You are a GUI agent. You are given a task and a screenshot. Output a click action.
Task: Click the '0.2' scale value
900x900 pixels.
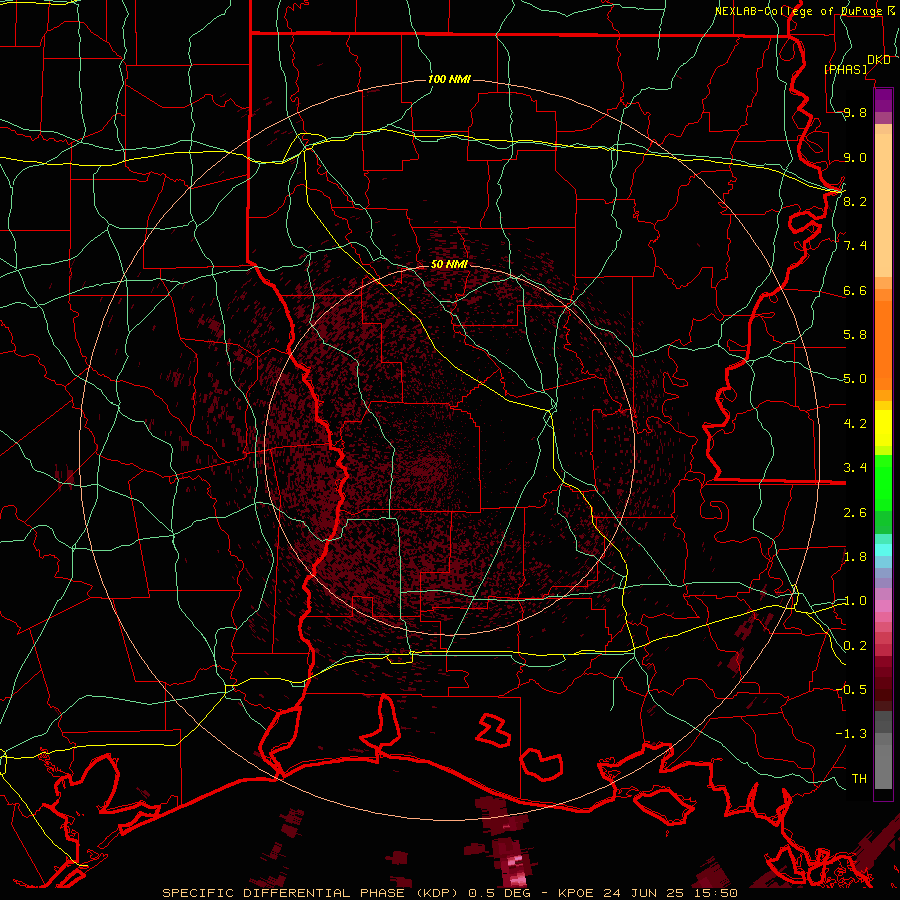pos(855,645)
